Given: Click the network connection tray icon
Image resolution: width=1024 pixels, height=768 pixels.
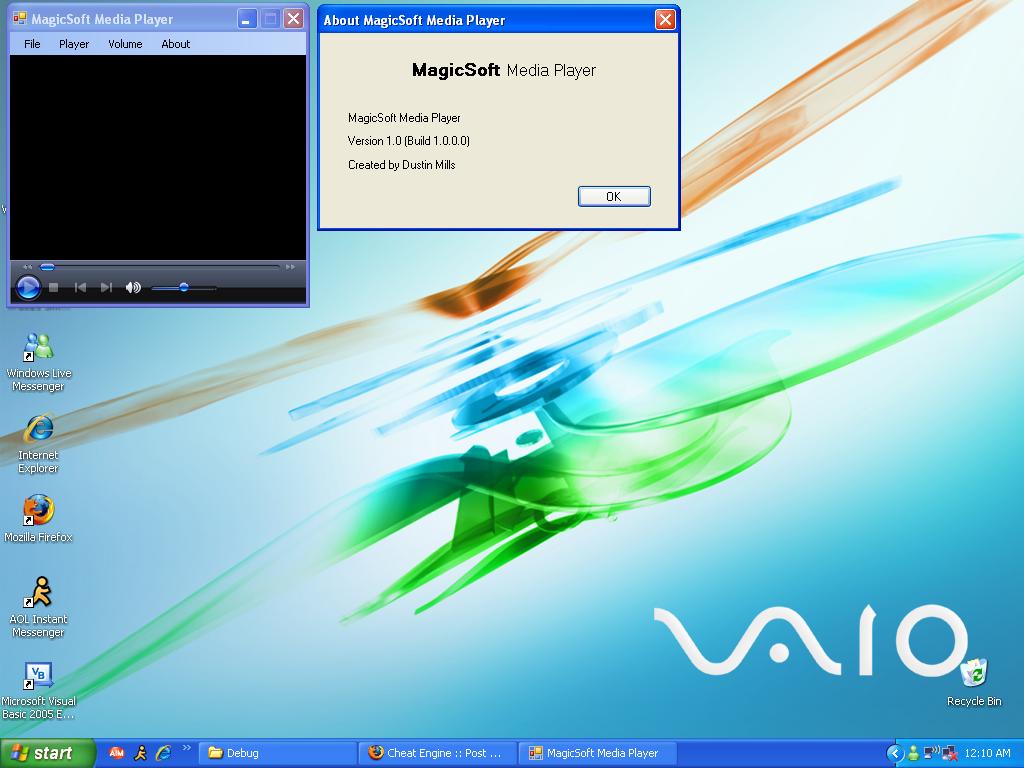Looking at the screenshot, I should click(931, 752).
